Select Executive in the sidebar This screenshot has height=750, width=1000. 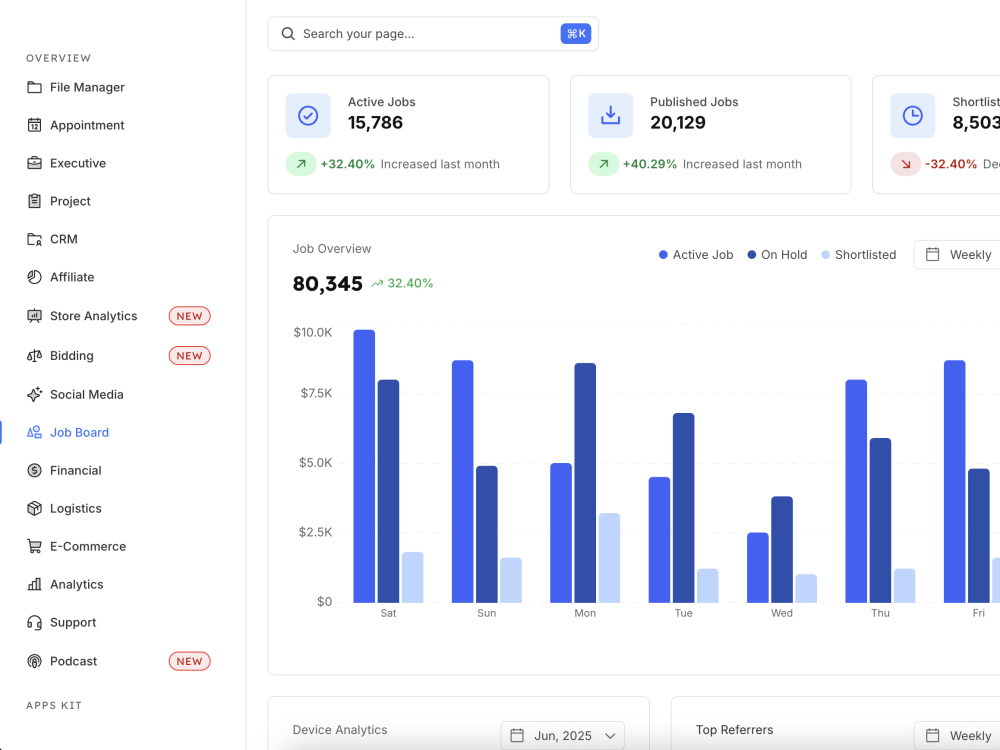point(78,163)
